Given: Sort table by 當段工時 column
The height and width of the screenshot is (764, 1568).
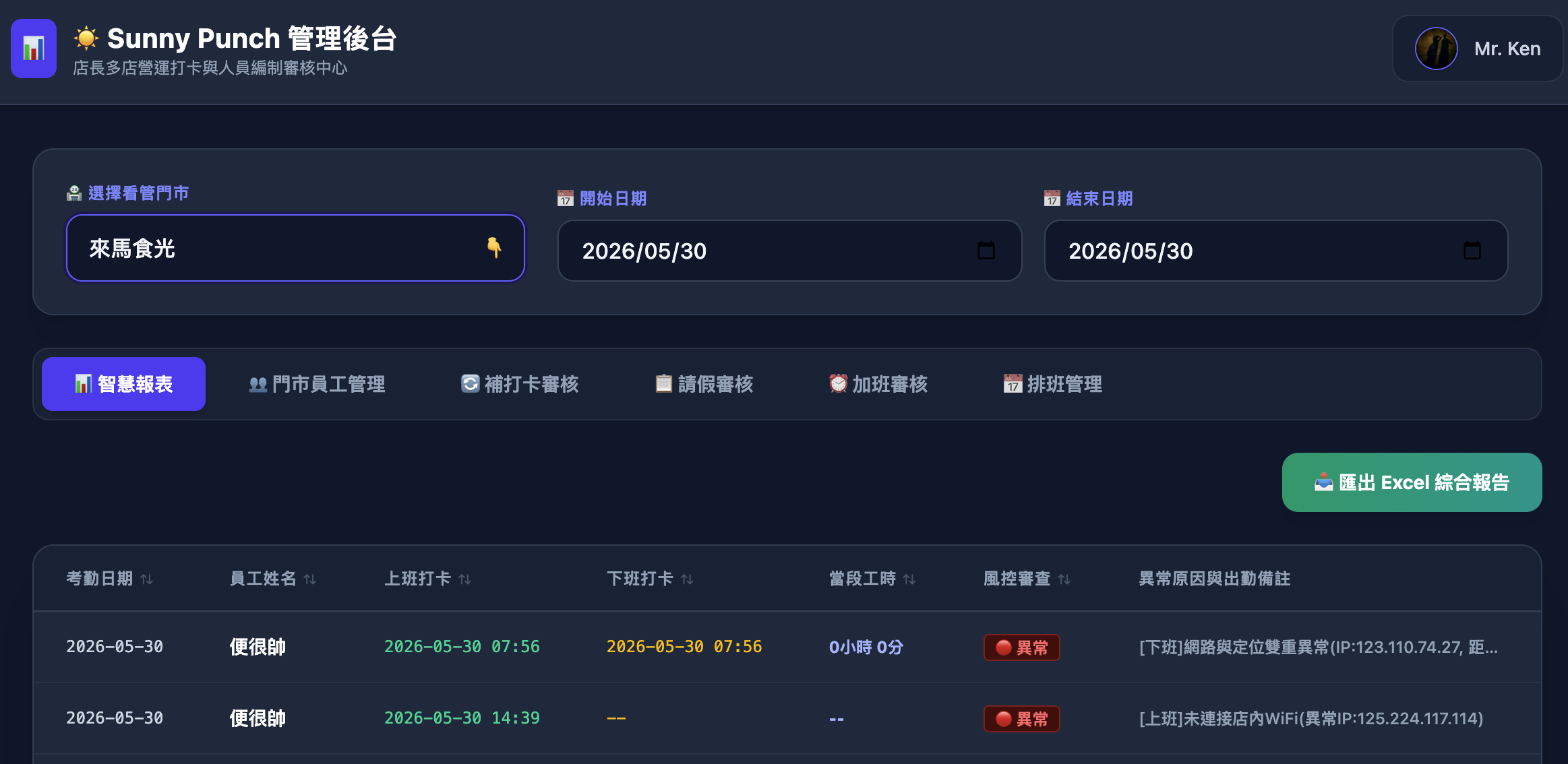Looking at the screenshot, I should coord(873,579).
